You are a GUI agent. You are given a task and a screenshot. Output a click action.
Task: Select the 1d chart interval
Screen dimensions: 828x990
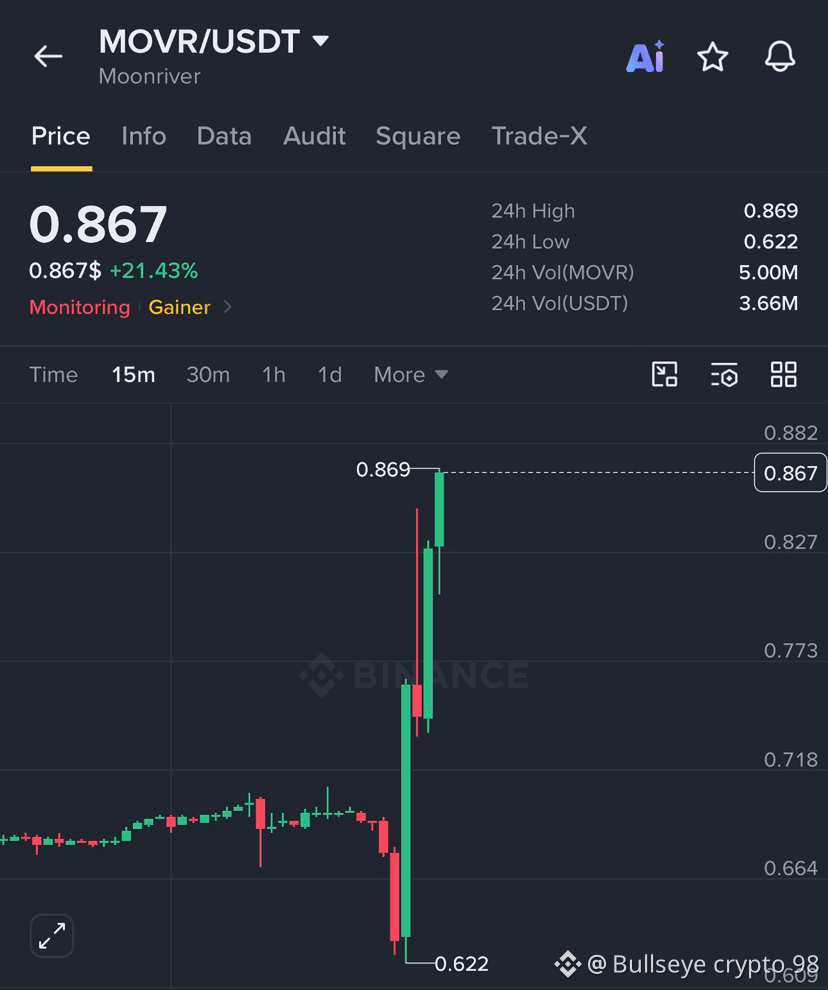tap(330, 374)
